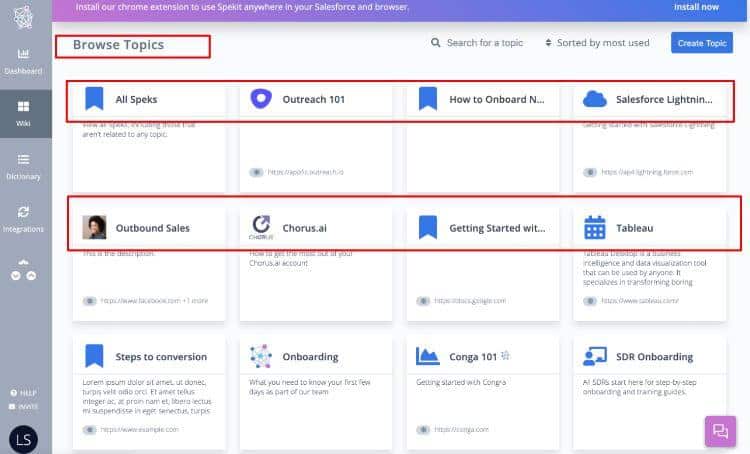Screen dimensions: 750x454
Task: Click the Onboarding description text
Action: coord(309,387)
